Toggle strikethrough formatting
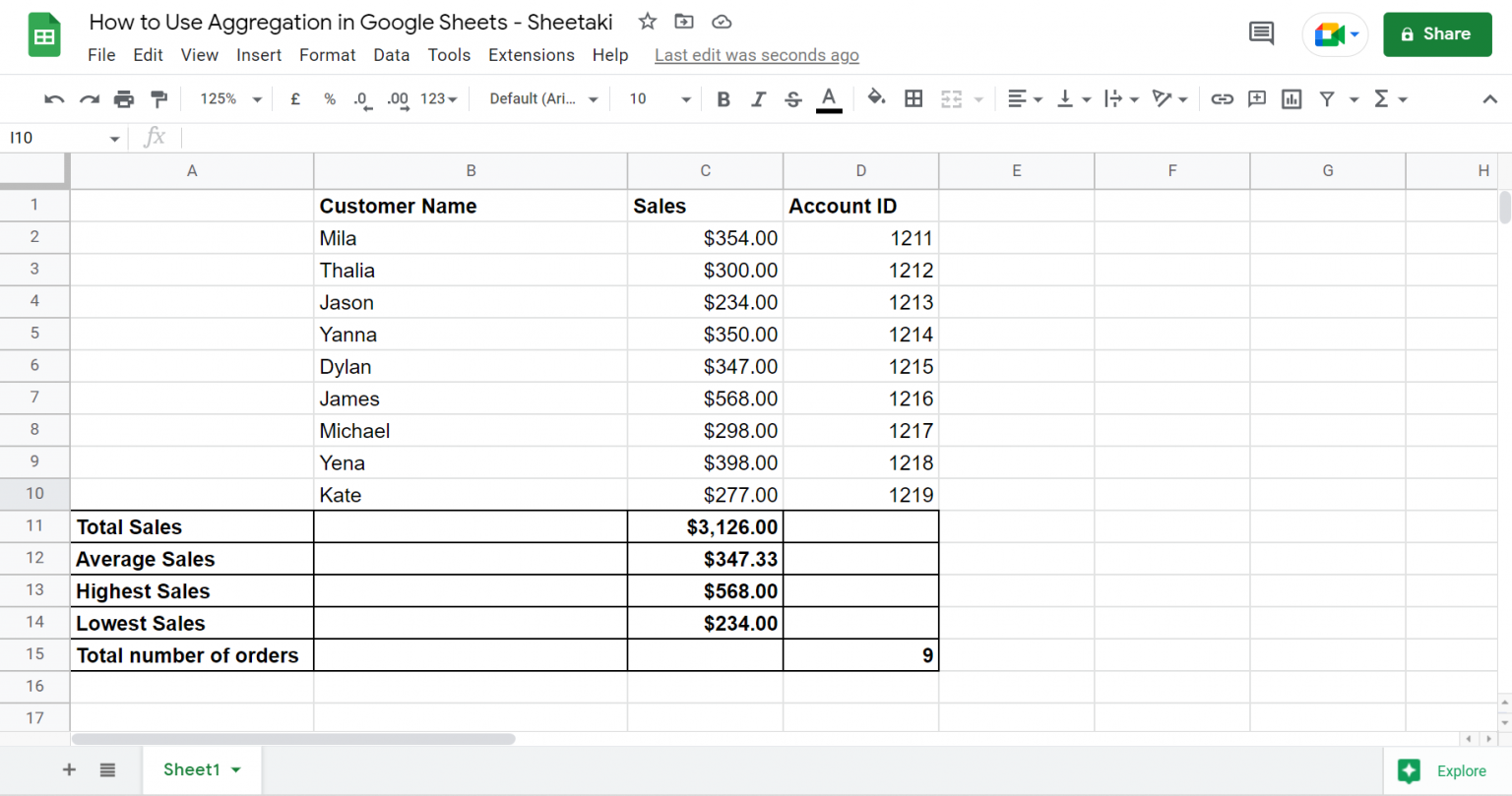 pyautogui.click(x=793, y=98)
